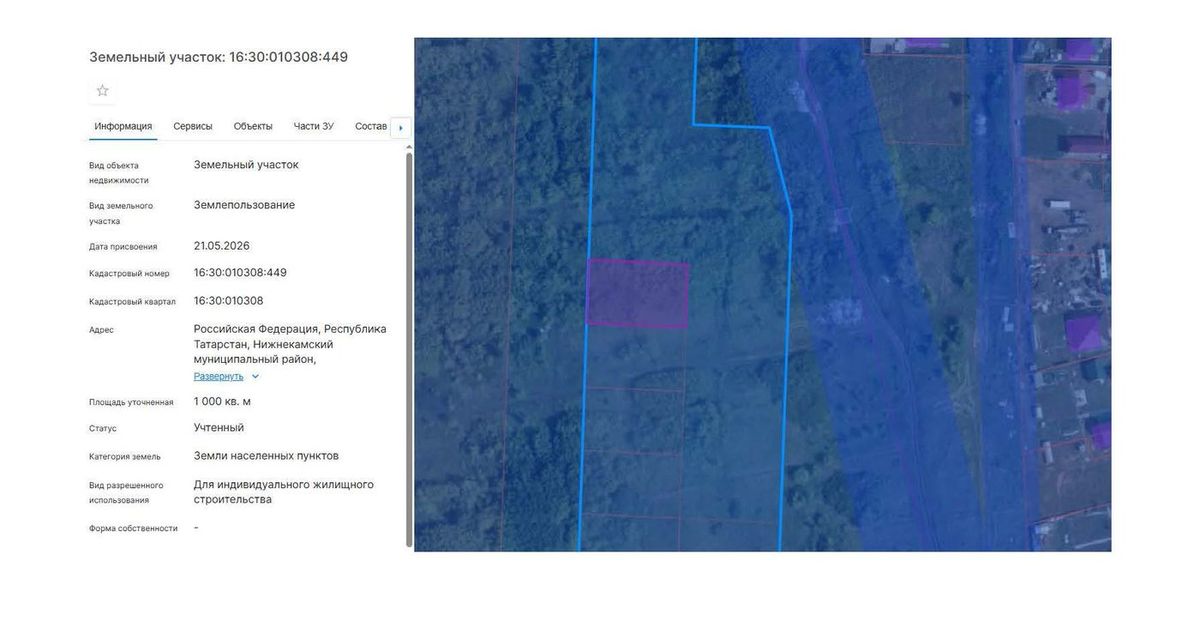Click the area value 1 000 кв. м
The width and height of the screenshot is (1200, 627).
coord(222,401)
